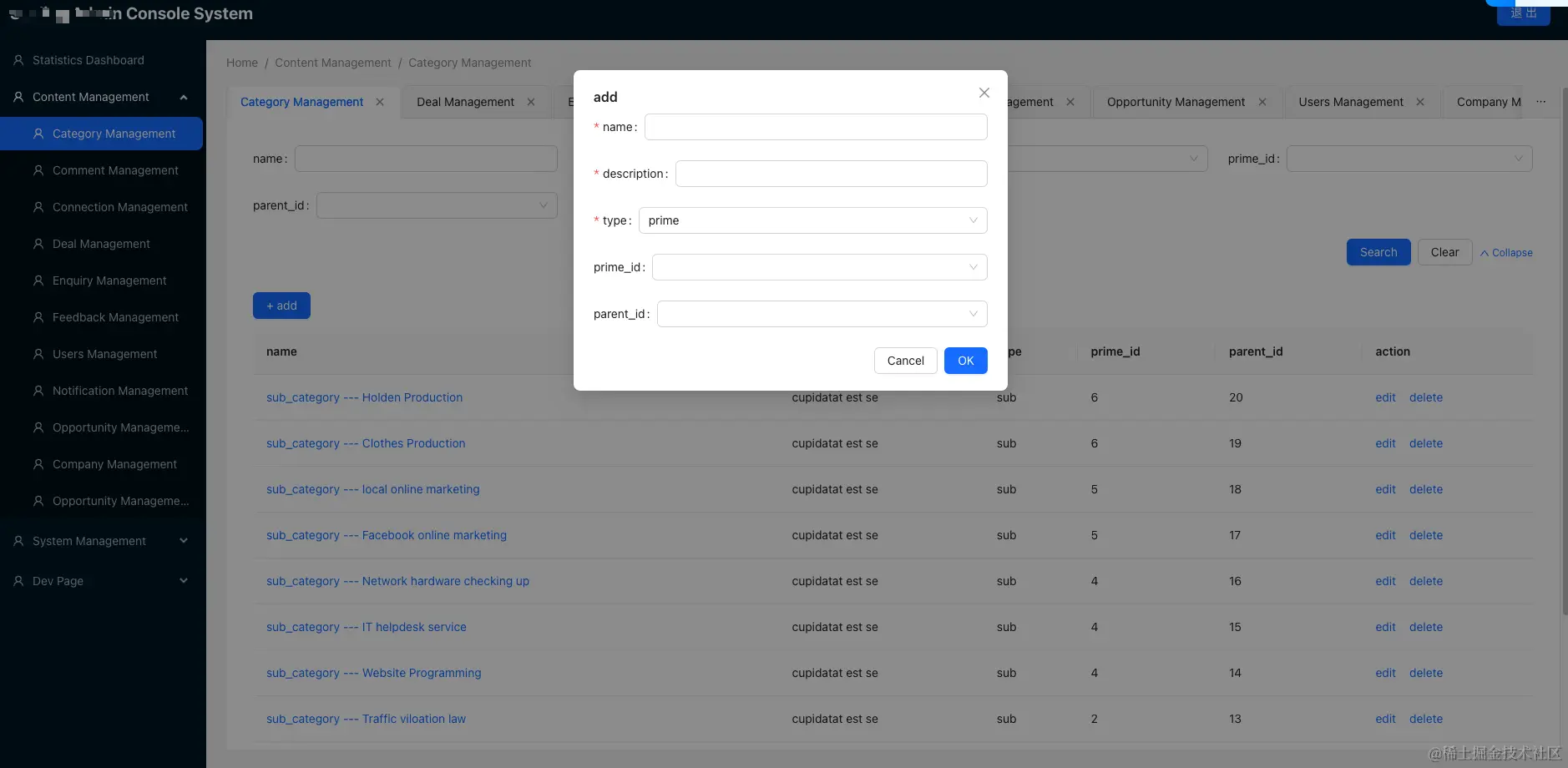This screenshot has width=1568, height=768.
Task: Open prime_id filter dropdown
Action: coord(1409,159)
